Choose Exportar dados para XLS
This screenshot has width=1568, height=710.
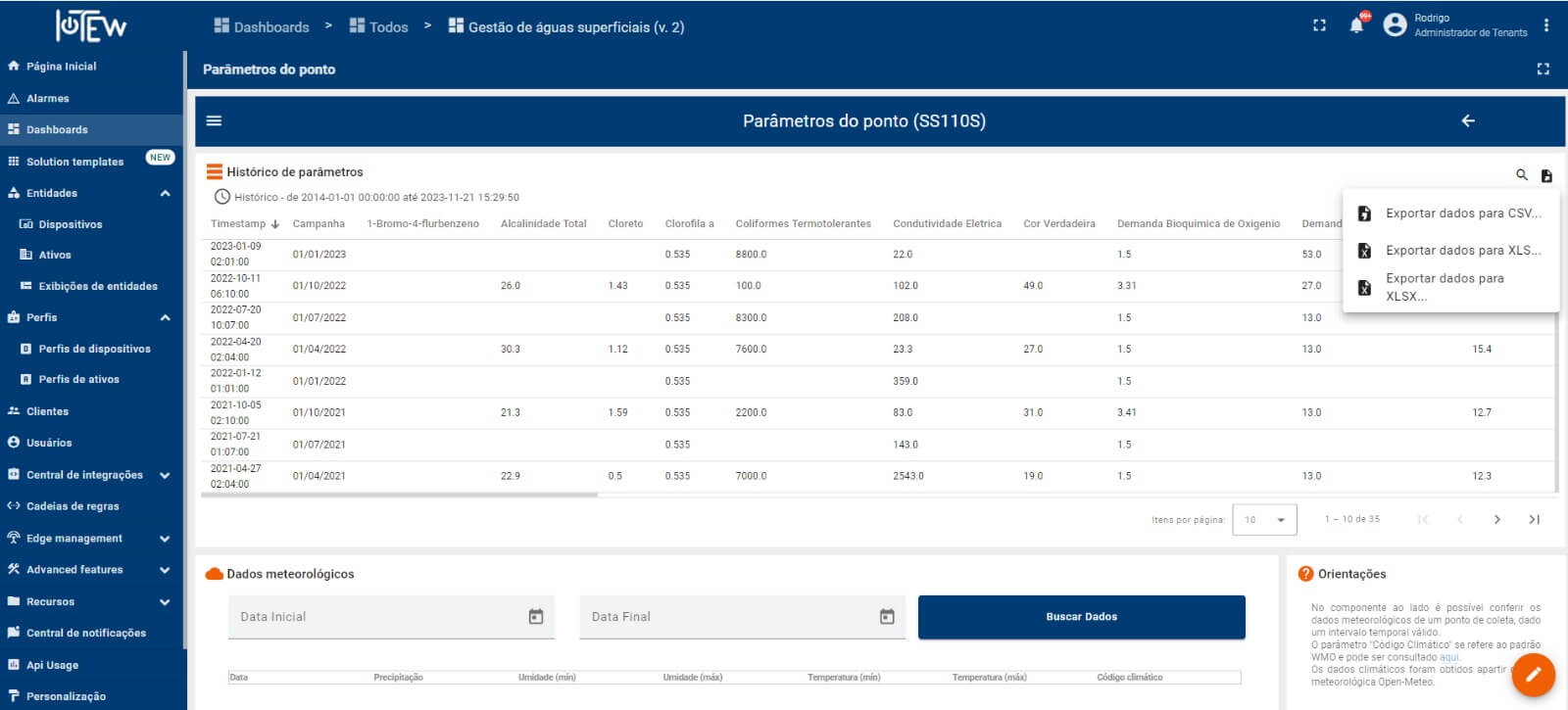(x=1450, y=250)
